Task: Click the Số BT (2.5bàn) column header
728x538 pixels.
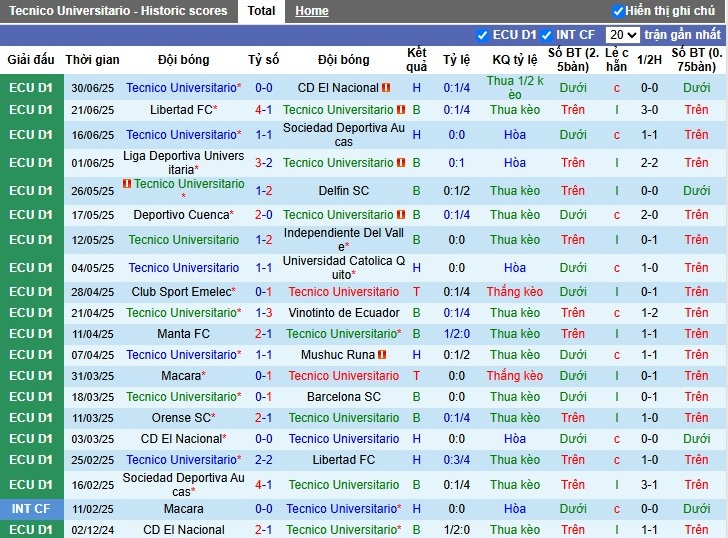Action: 573,59
